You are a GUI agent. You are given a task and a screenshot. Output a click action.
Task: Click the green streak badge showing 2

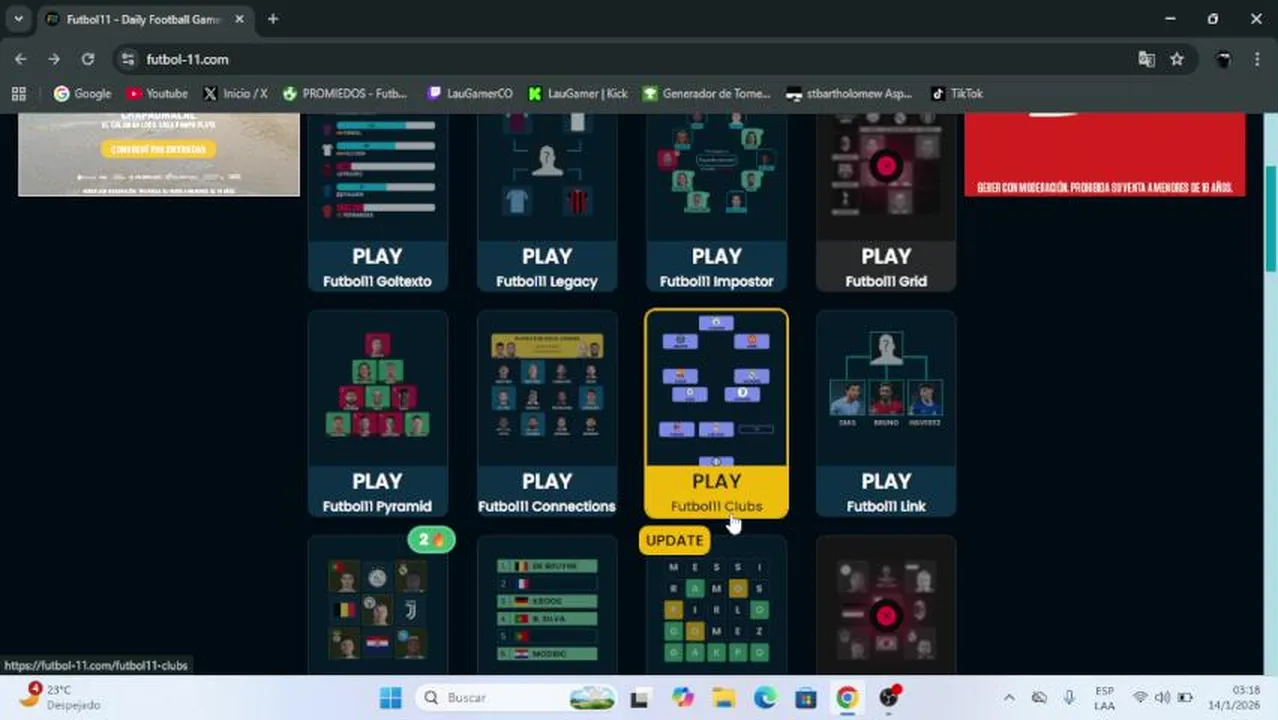coord(431,540)
